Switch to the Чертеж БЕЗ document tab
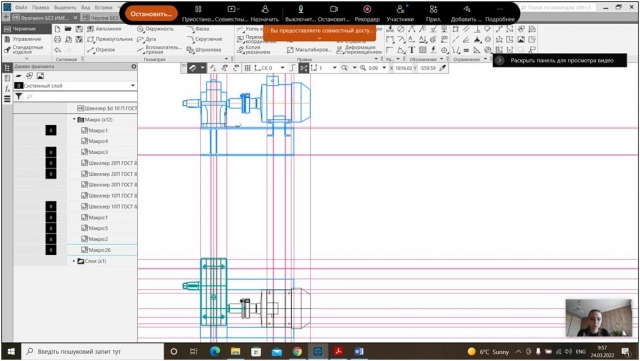Image resolution: width=640 pixels, height=361 pixels. pos(101,18)
